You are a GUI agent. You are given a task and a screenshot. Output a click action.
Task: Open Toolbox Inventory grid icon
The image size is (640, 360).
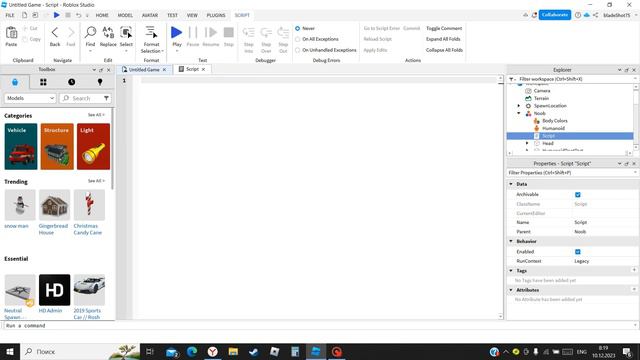(x=43, y=82)
